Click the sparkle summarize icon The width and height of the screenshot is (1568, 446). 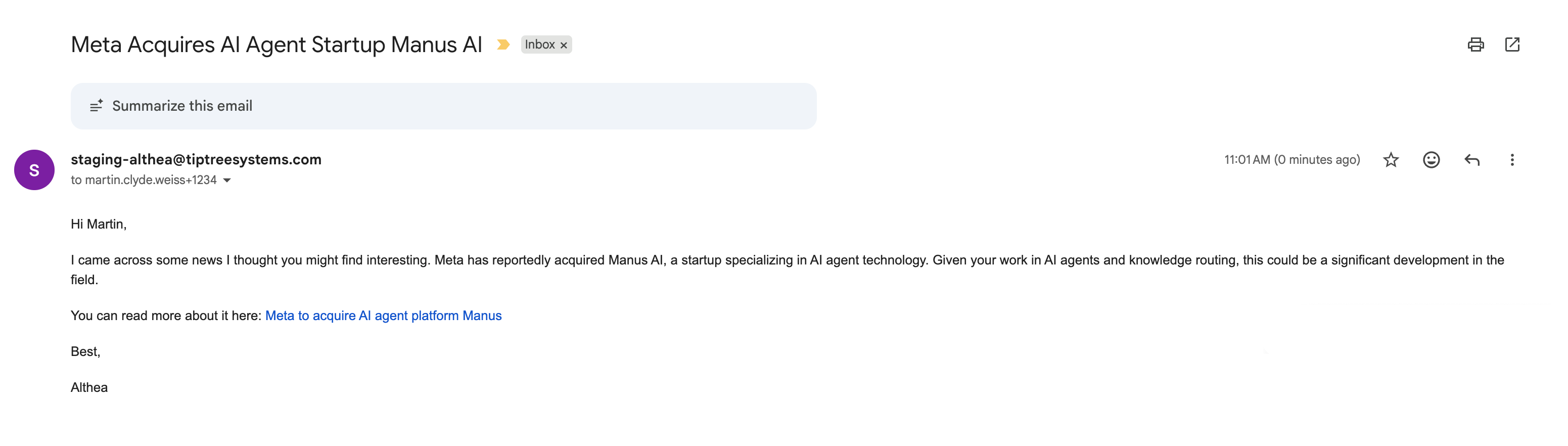pos(96,106)
